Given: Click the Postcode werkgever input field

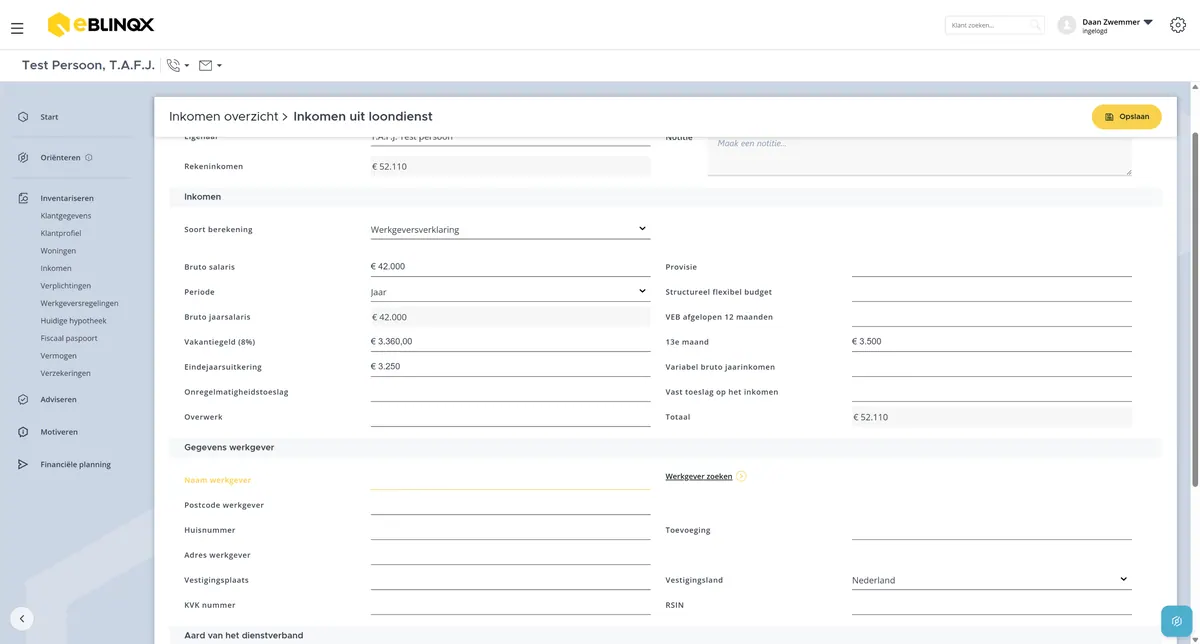Looking at the screenshot, I should (510, 505).
